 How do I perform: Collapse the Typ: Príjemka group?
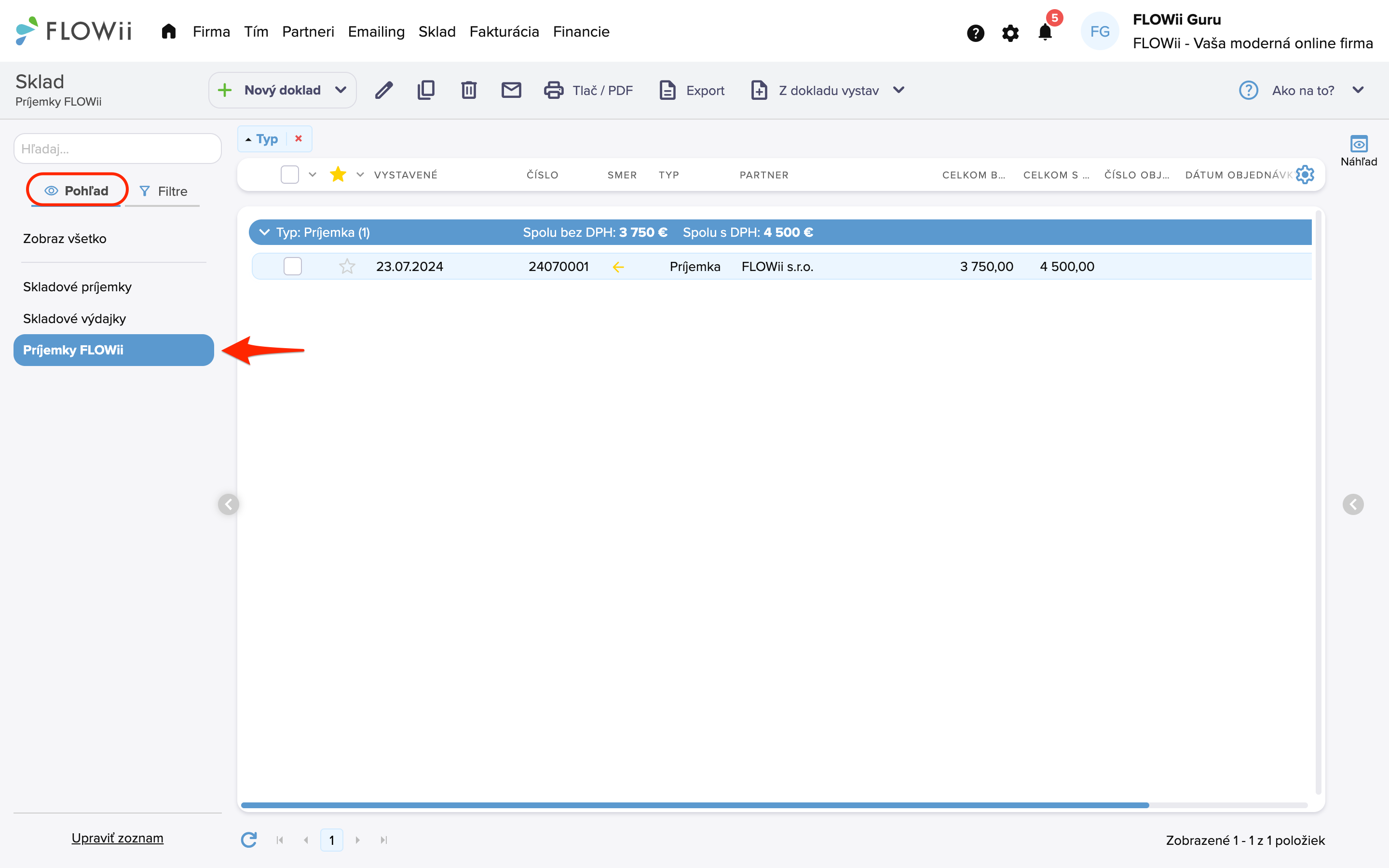pyautogui.click(x=265, y=232)
